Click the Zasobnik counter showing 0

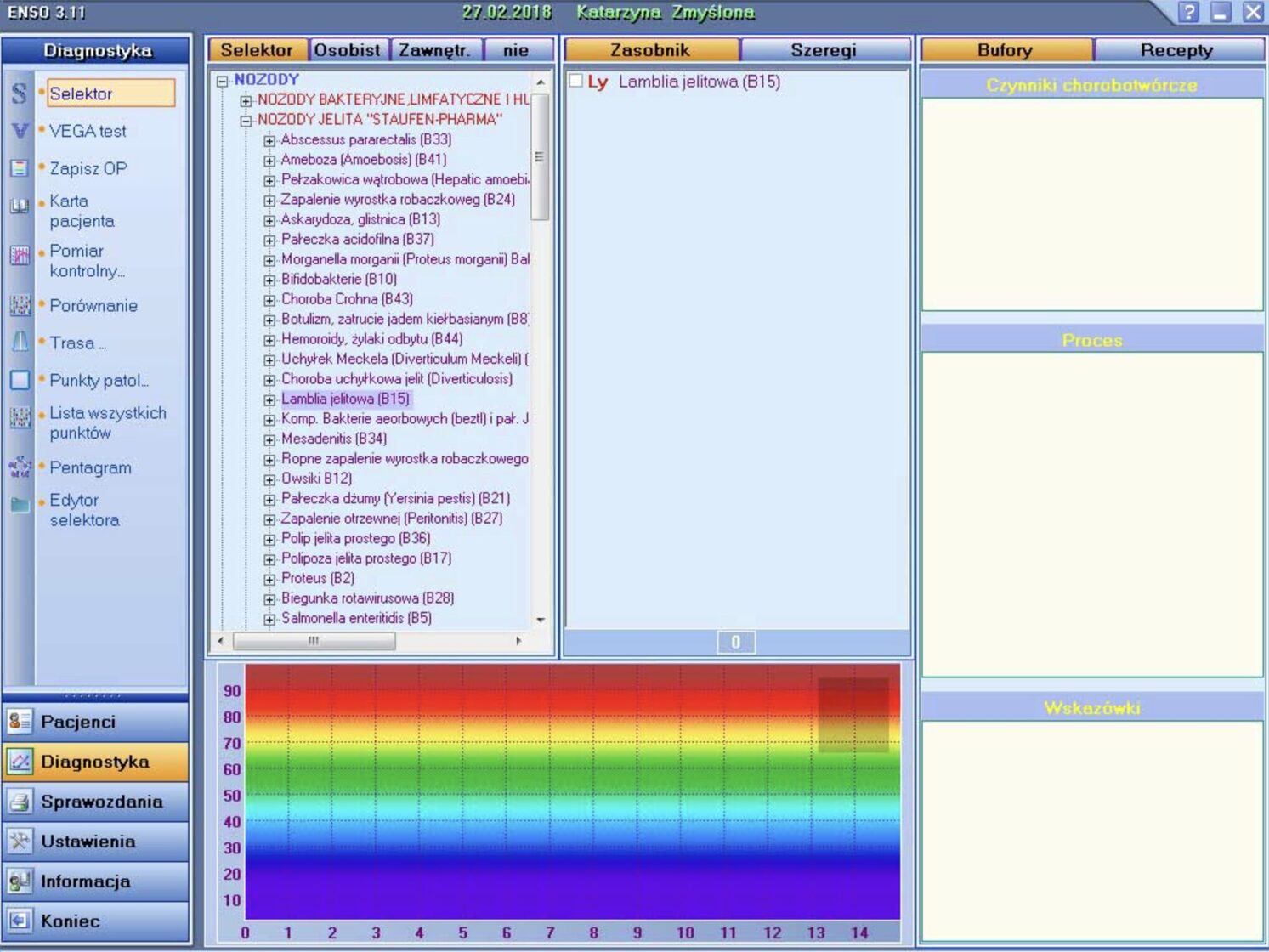(736, 642)
